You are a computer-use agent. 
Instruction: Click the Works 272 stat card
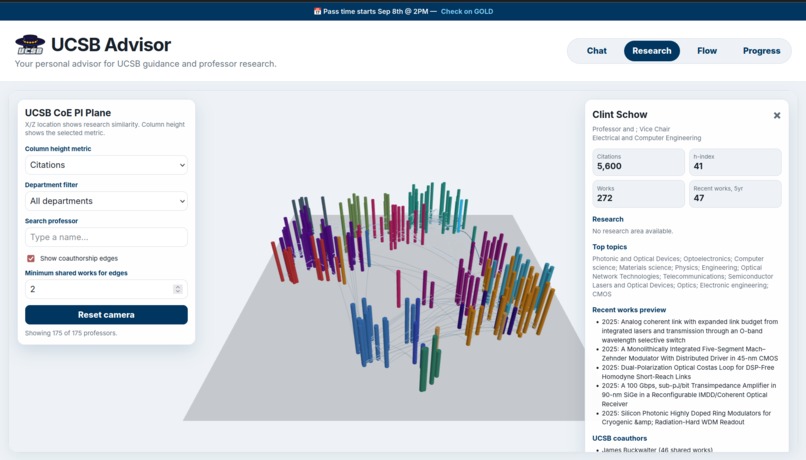tap(638, 194)
